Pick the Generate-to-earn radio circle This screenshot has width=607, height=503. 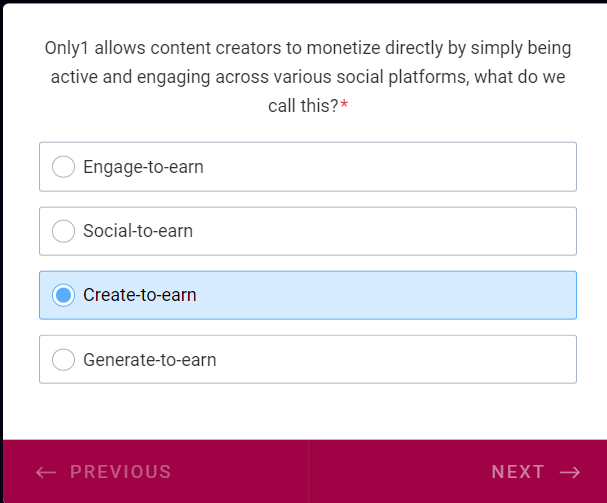(x=63, y=359)
